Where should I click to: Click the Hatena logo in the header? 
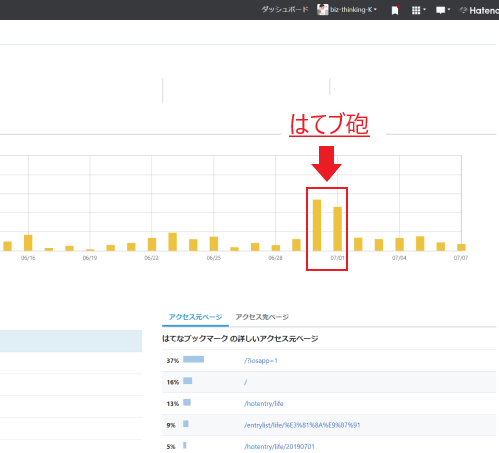(x=480, y=10)
